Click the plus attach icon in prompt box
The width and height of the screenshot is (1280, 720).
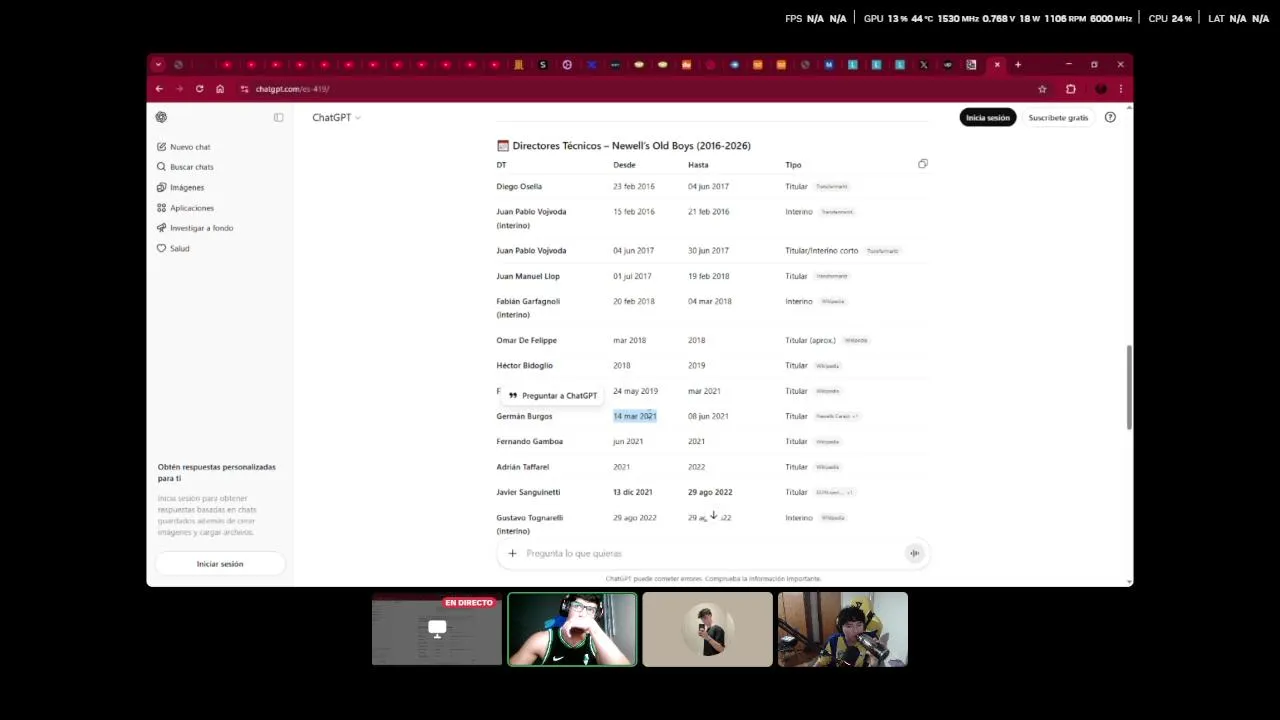tap(512, 553)
